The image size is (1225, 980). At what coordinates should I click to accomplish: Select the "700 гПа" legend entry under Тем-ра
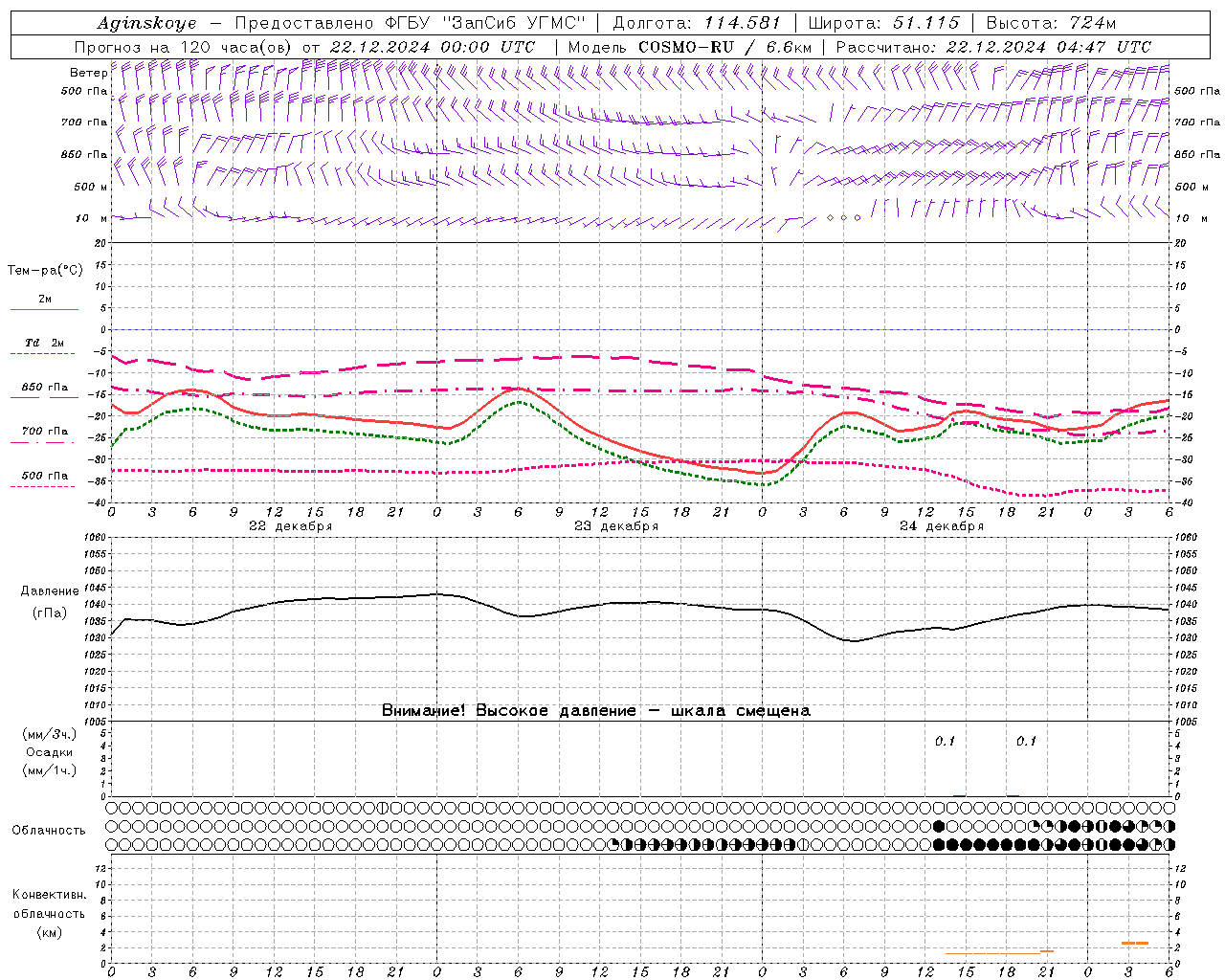click(x=45, y=432)
